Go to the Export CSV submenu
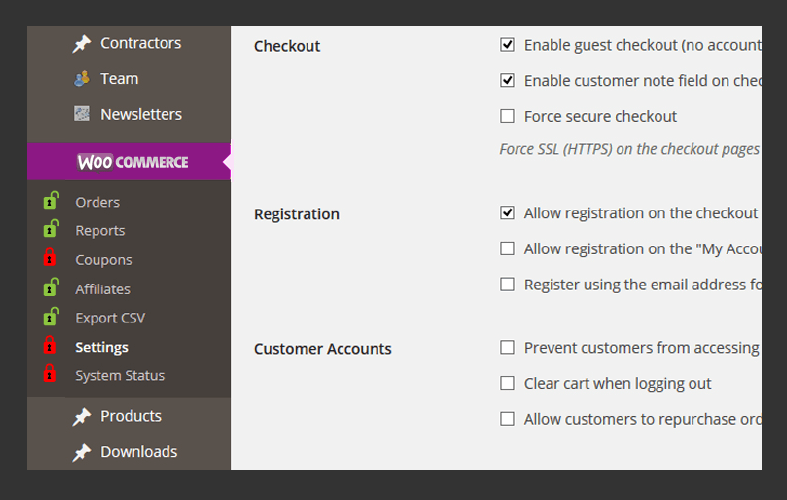The width and height of the screenshot is (787, 500). pyautogui.click(x=110, y=318)
